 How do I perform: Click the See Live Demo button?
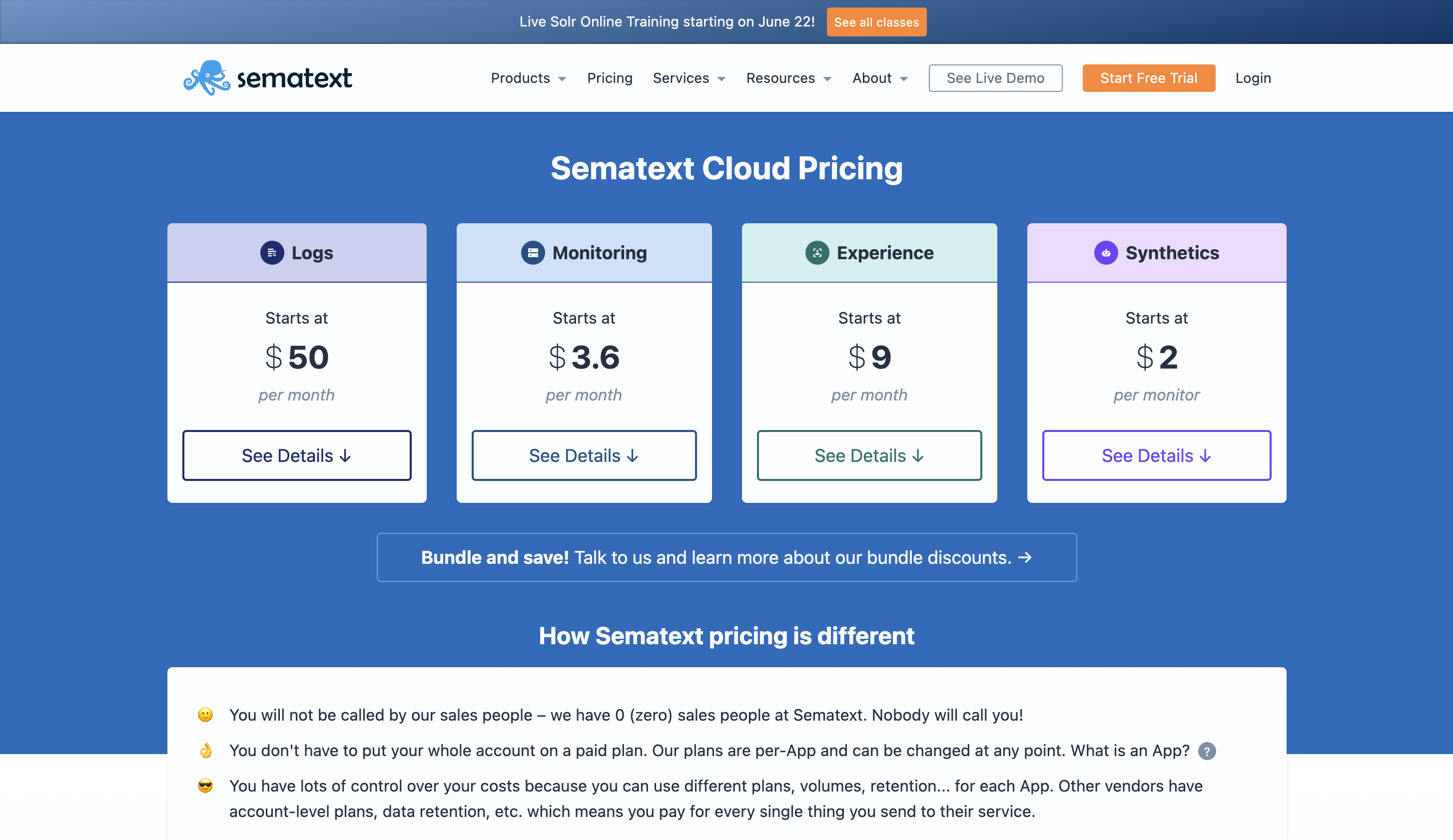tap(995, 77)
